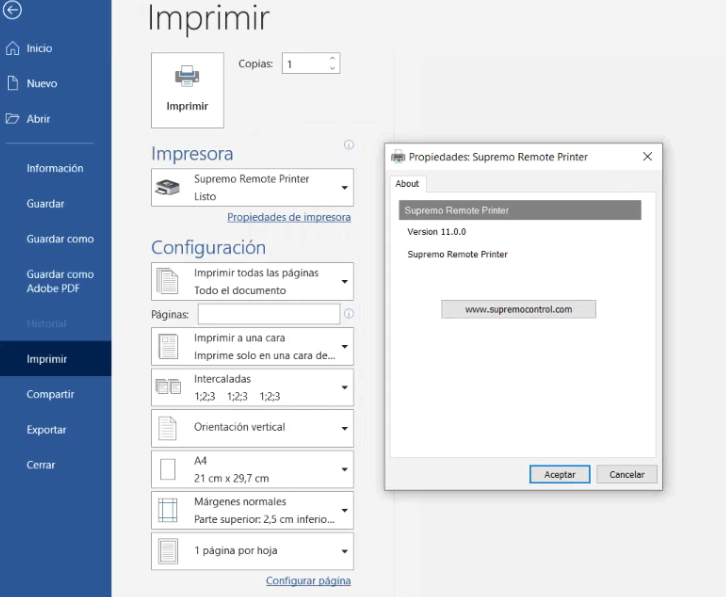Open the Supremo Remote Printer selection dropdown

pyautogui.click(x=252, y=188)
